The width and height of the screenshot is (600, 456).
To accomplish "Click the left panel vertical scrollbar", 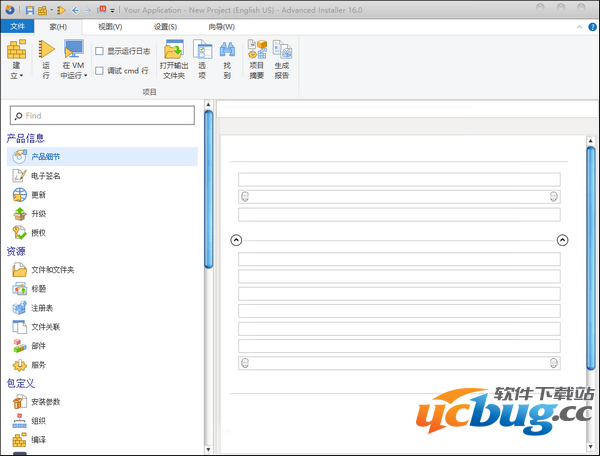I will (x=208, y=190).
